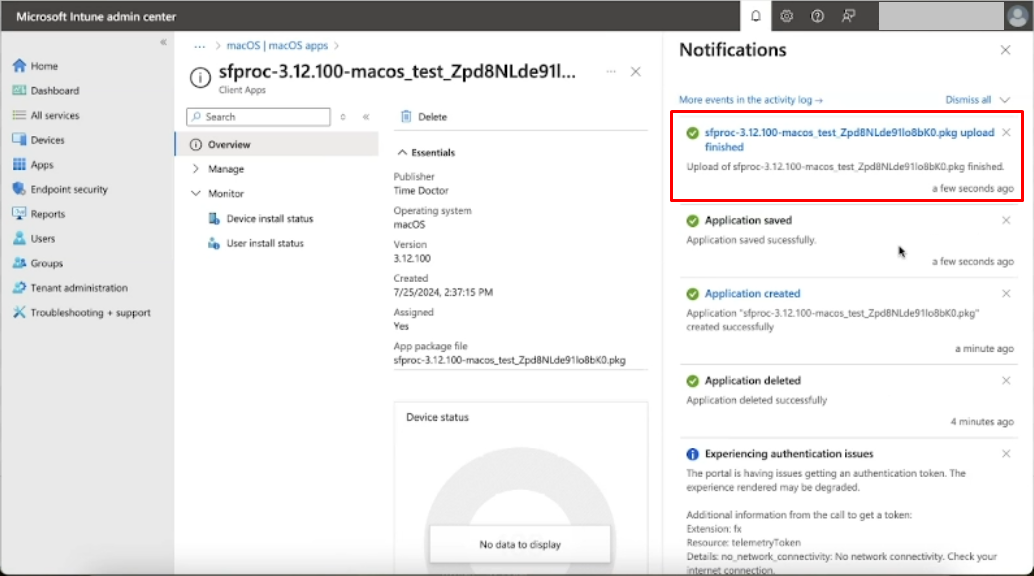Dismiss the upload finished notification
This screenshot has height=576, width=1034.
click(1006, 133)
